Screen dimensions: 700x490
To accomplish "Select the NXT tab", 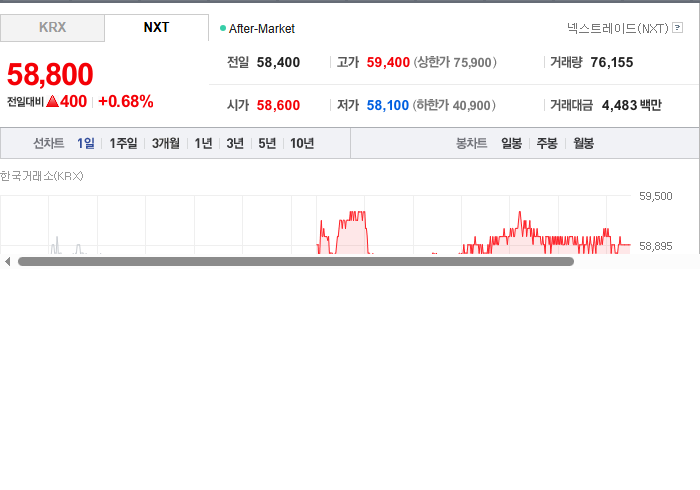I will click(x=156, y=28).
